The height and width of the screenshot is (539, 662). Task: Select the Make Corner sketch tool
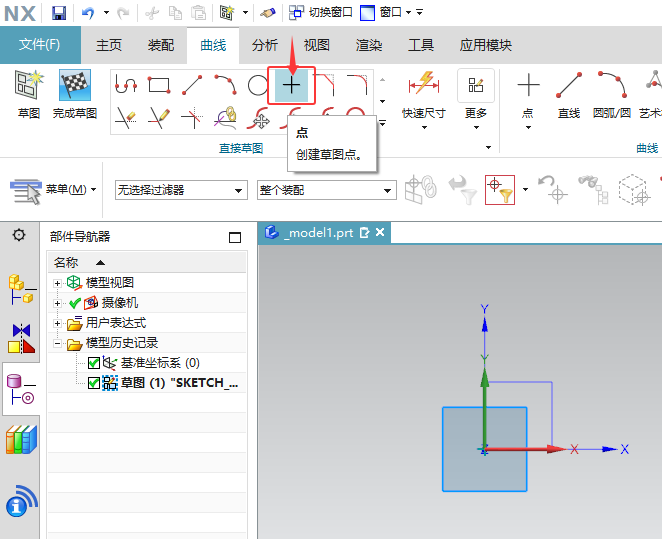point(192,118)
